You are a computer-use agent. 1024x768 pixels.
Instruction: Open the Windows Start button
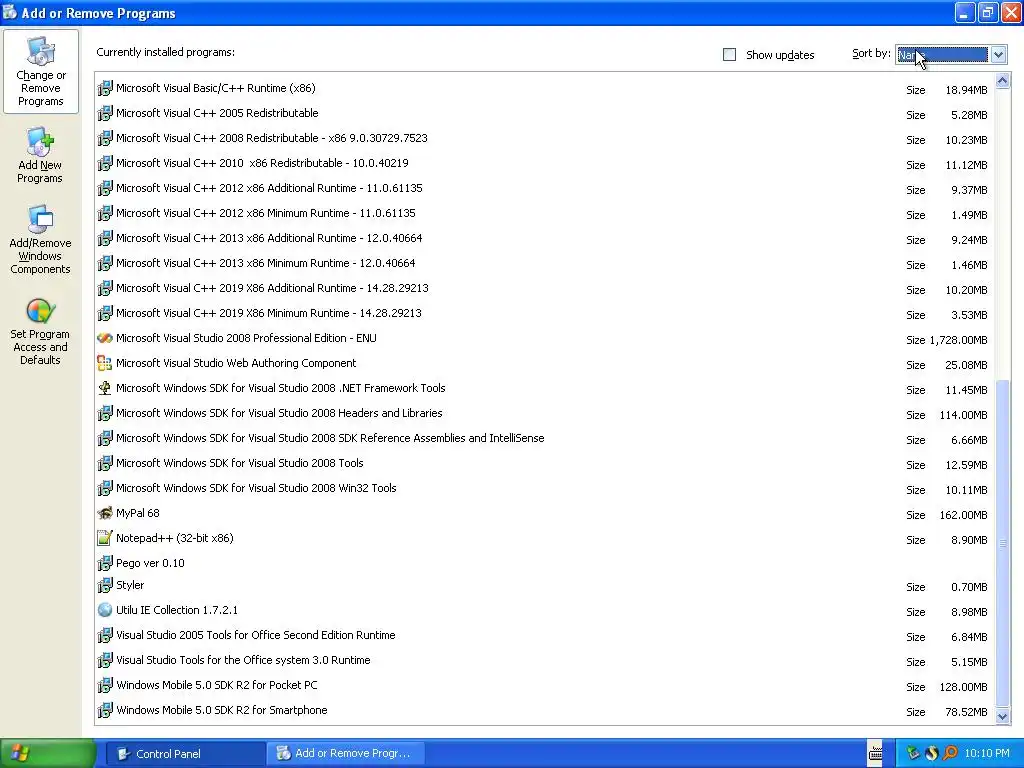point(47,754)
